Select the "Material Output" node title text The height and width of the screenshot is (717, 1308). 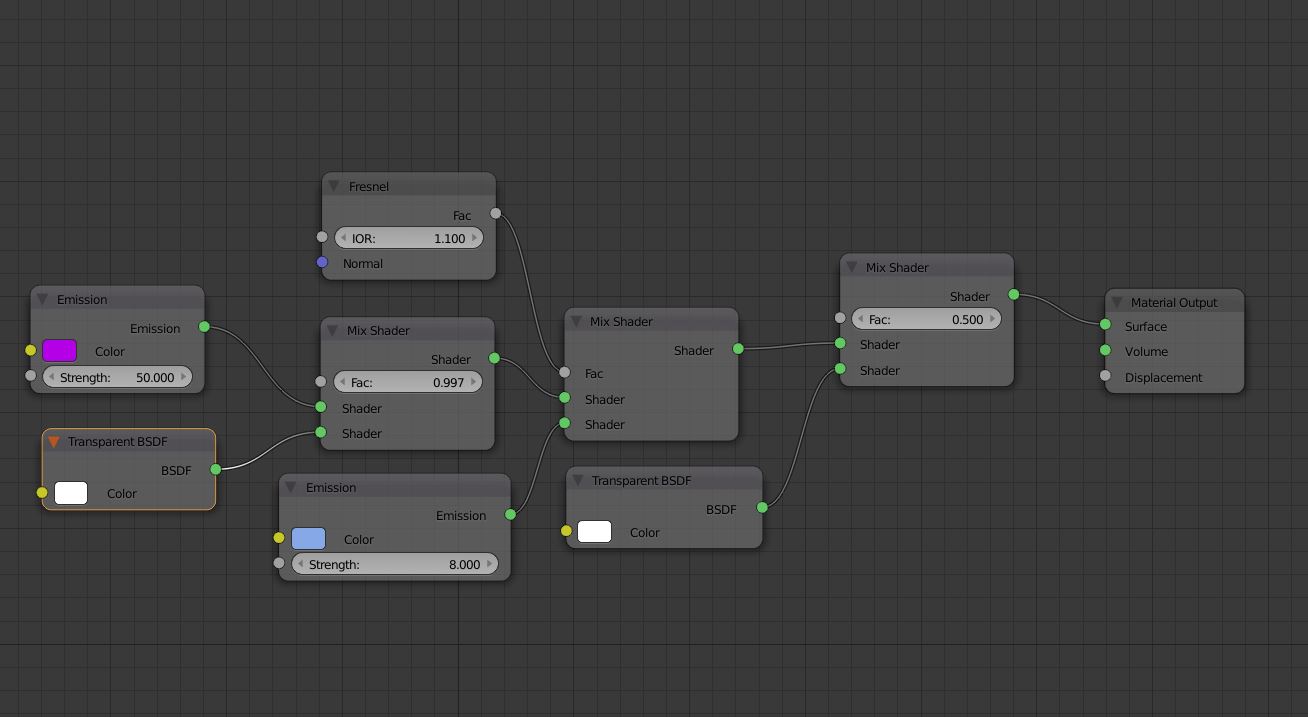click(1174, 302)
